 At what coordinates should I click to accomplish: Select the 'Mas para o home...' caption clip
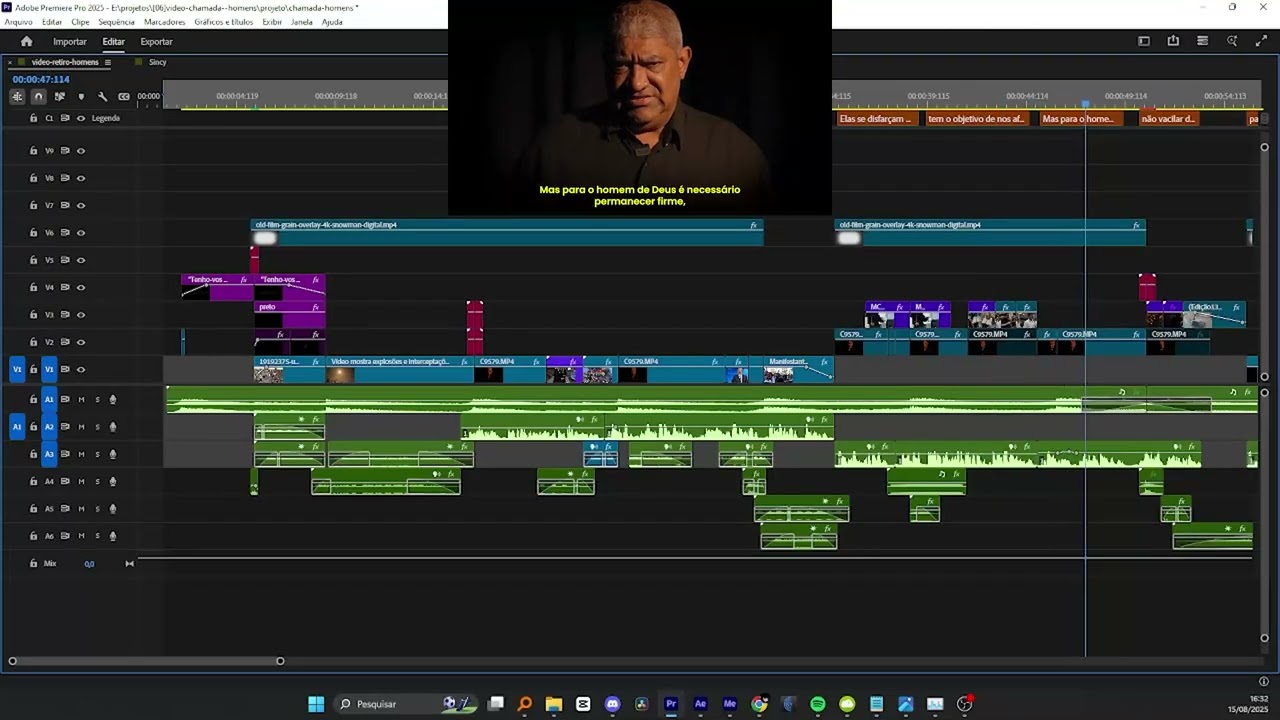1080,119
